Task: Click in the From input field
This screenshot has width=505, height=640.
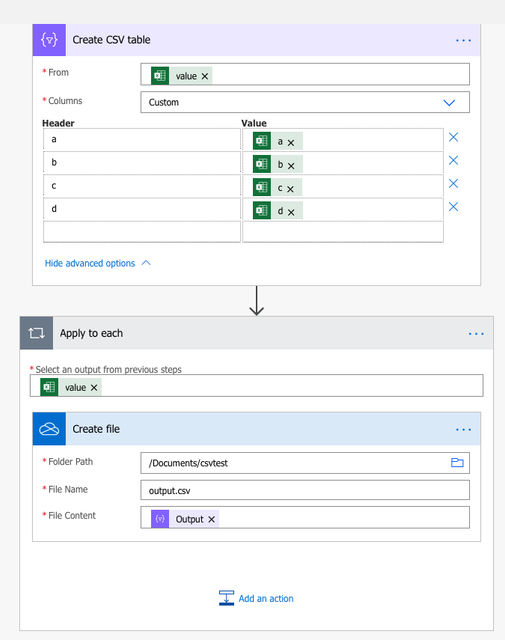Action: point(305,74)
